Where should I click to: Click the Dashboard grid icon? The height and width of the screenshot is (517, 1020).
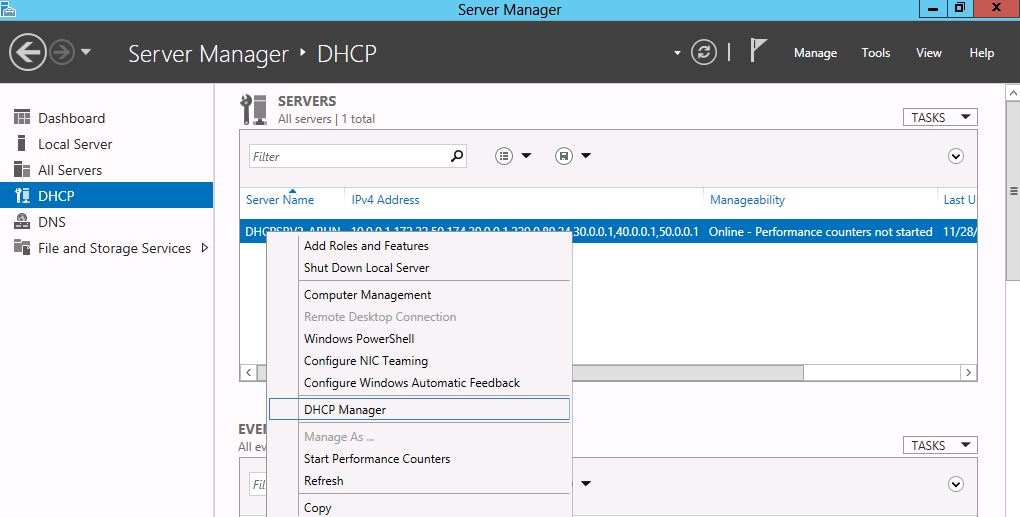22,117
